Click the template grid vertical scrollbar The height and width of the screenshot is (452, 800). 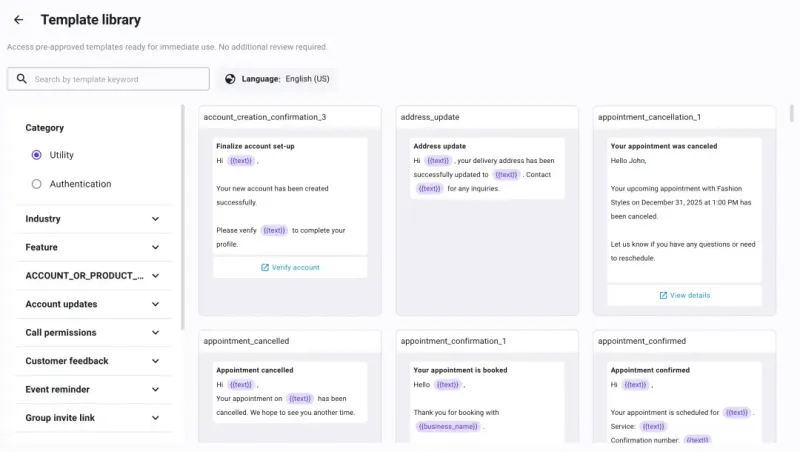pyautogui.click(x=791, y=113)
